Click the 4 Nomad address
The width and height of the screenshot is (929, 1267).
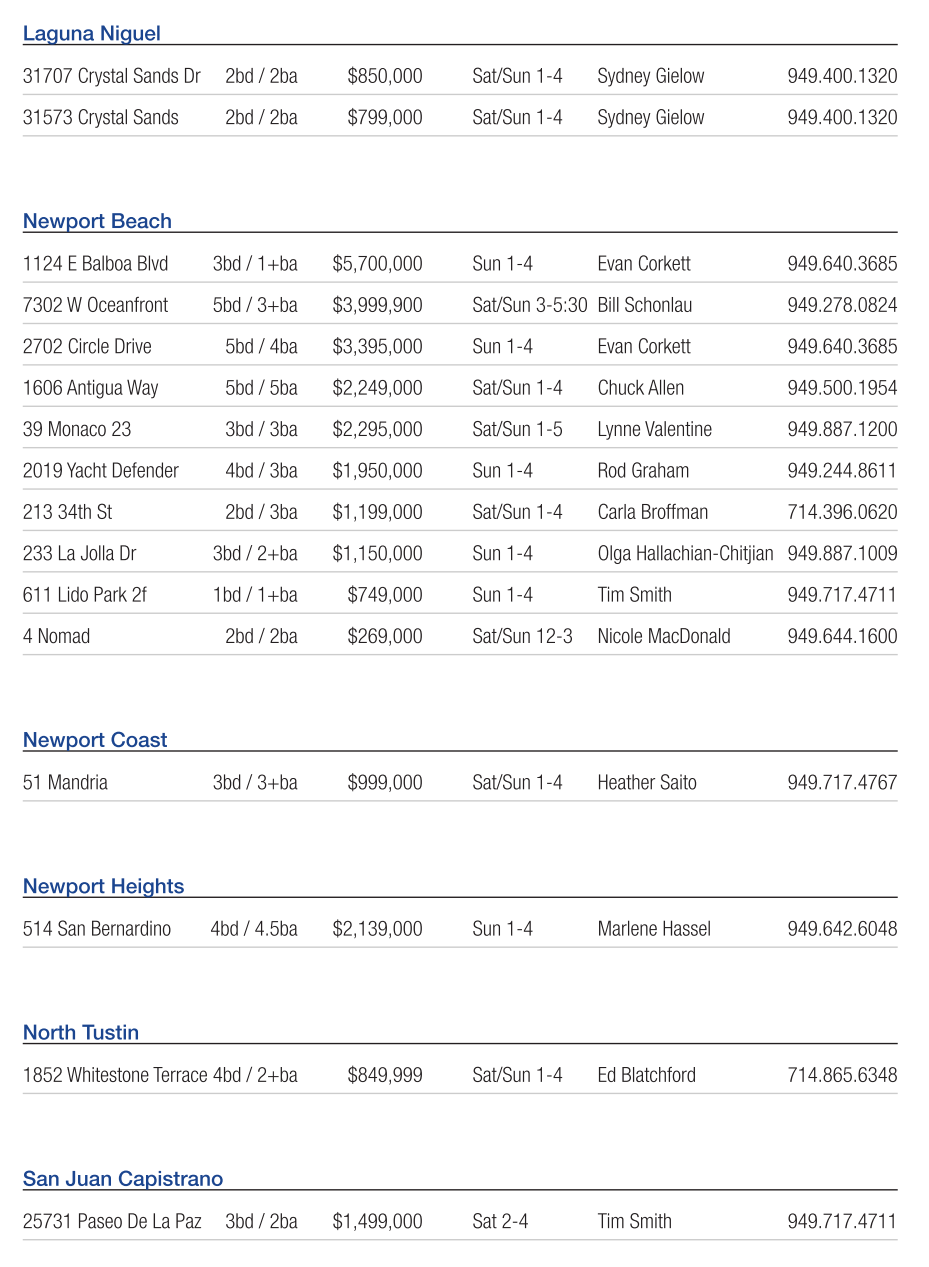click(x=56, y=636)
